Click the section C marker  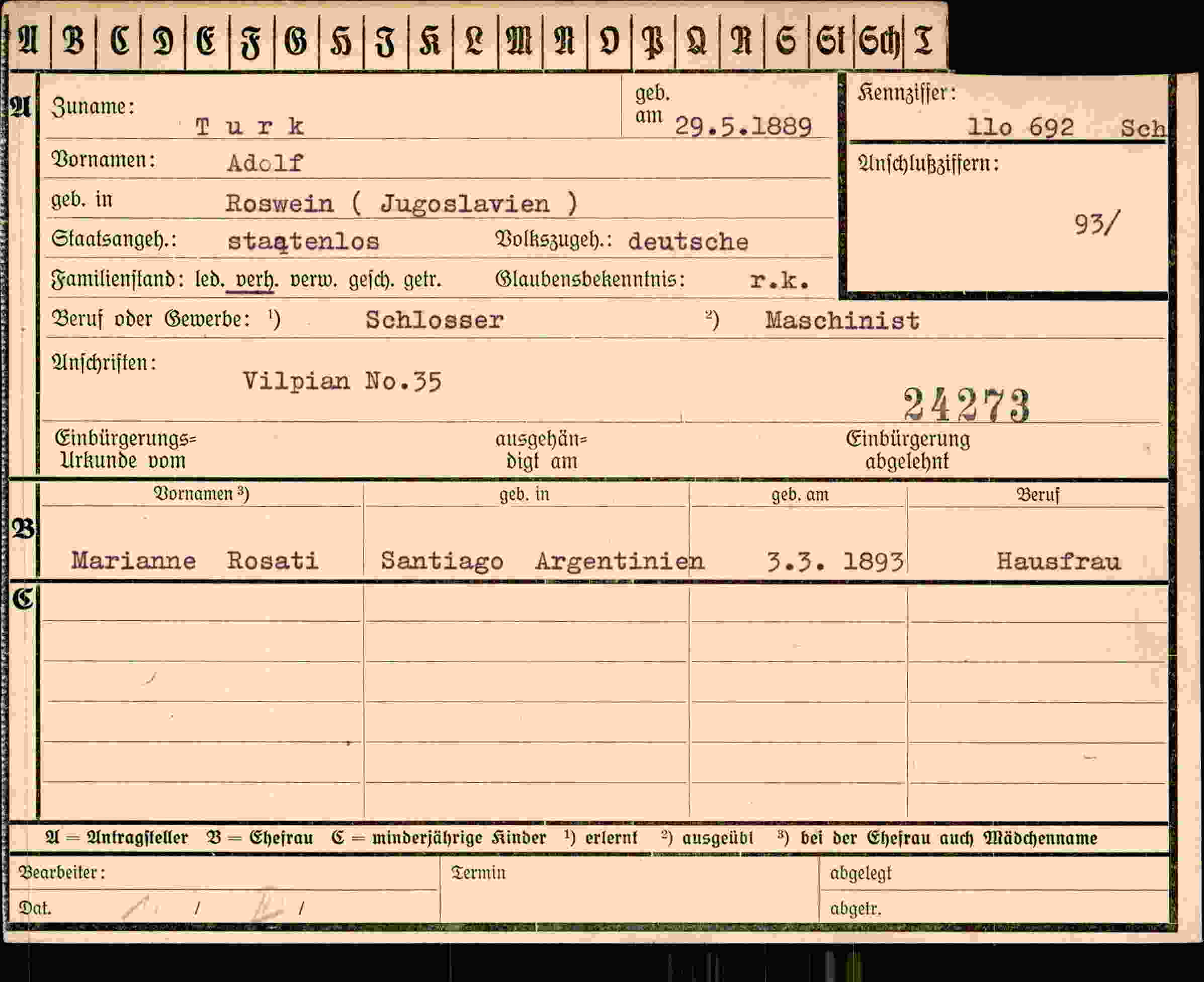[23, 599]
